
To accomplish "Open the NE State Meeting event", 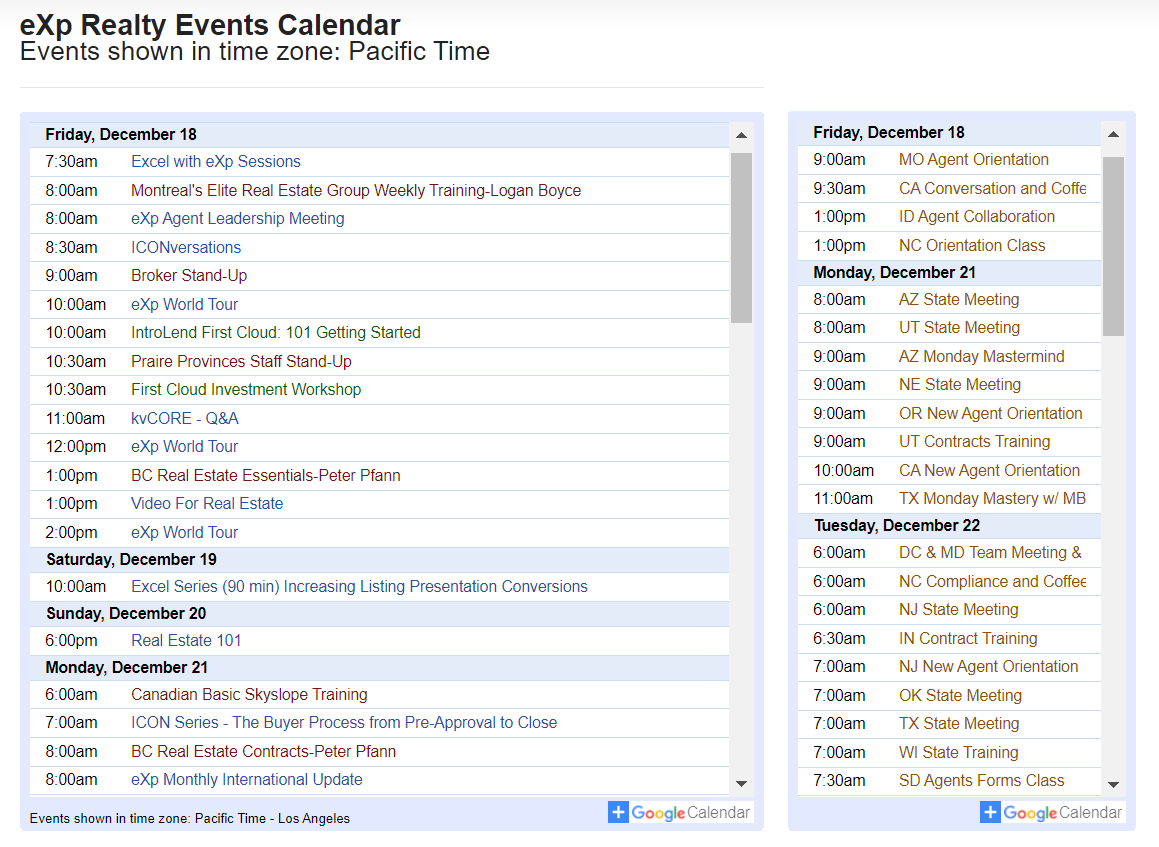I will (x=959, y=384).
